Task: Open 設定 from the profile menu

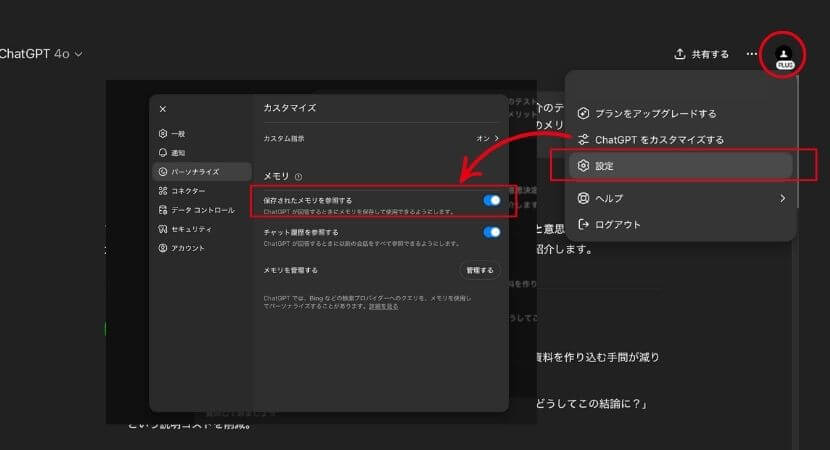Action: click(680, 166)
